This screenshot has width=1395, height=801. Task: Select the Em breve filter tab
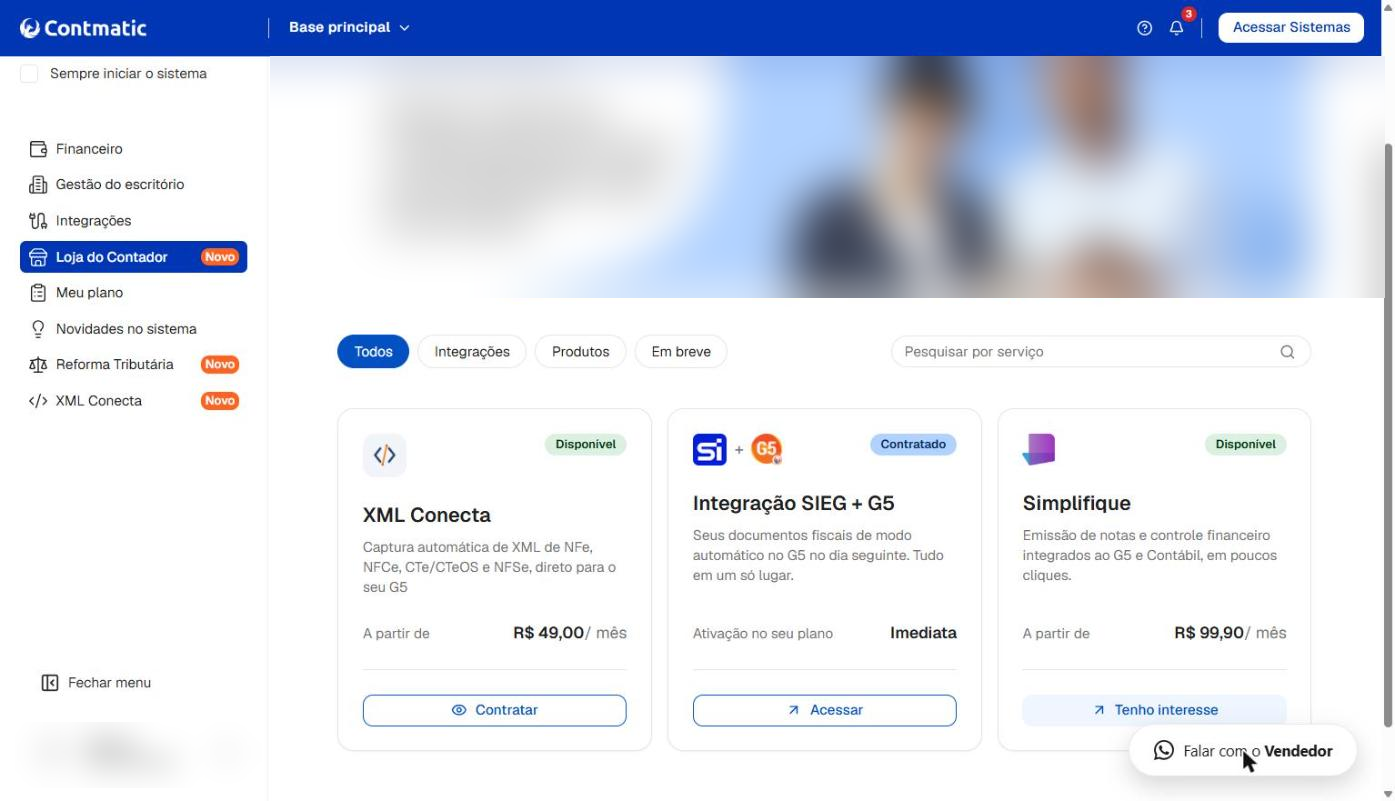point(681,352)
